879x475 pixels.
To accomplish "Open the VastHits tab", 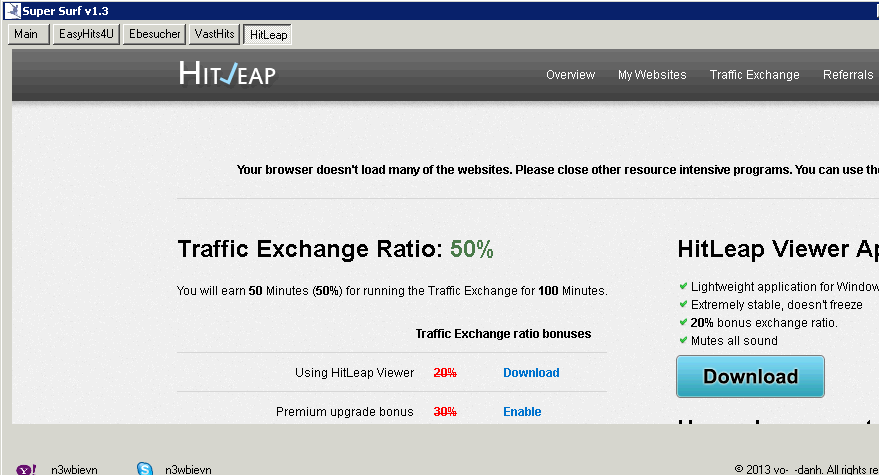I will coord(215,34).
